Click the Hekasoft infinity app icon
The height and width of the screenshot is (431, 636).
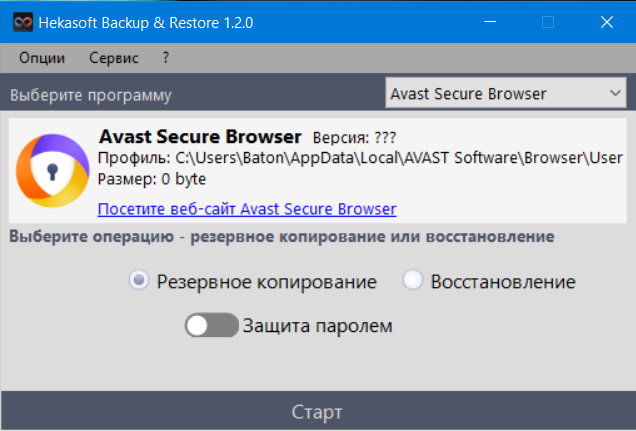(x=23, y=22)
